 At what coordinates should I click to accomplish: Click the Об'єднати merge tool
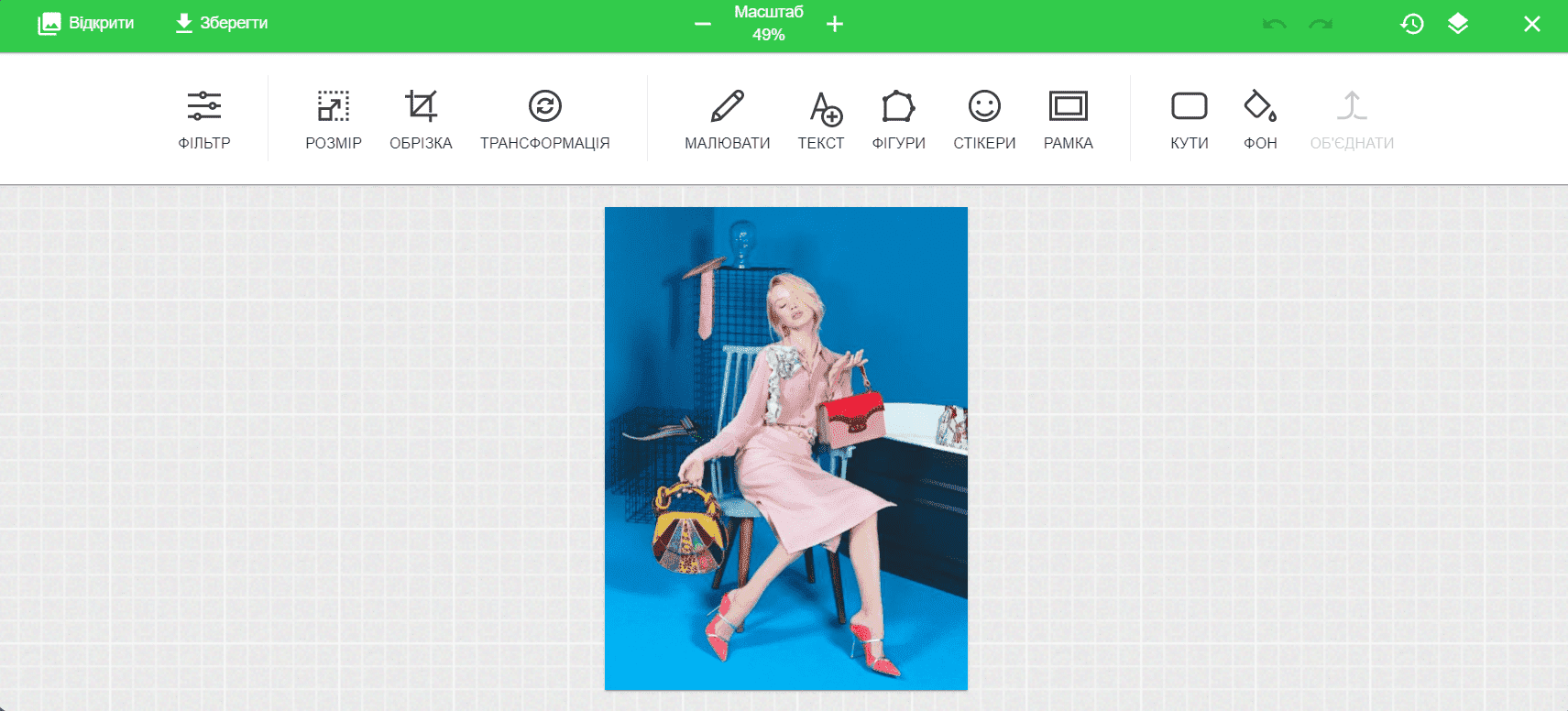[x=1352, y=118]
